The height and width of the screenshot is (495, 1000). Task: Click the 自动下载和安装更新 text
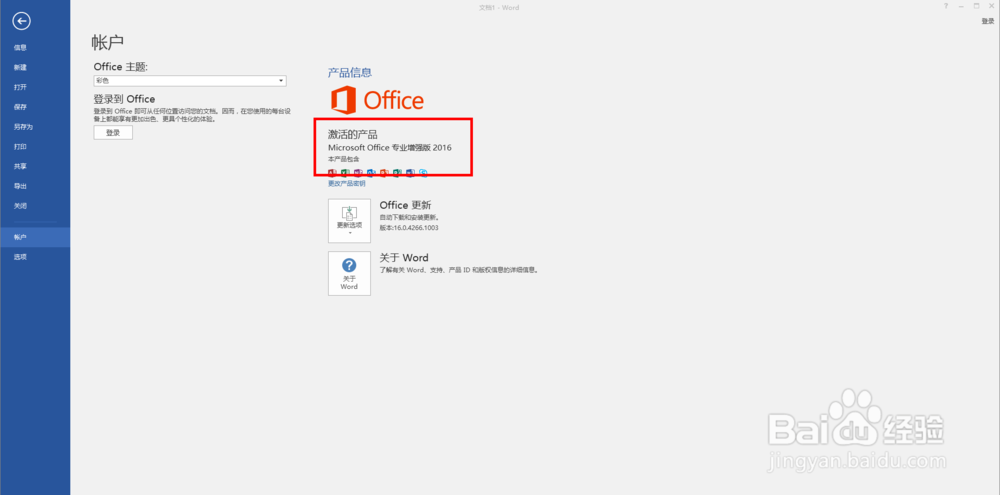pyautogui.click(x=409, y=218)
